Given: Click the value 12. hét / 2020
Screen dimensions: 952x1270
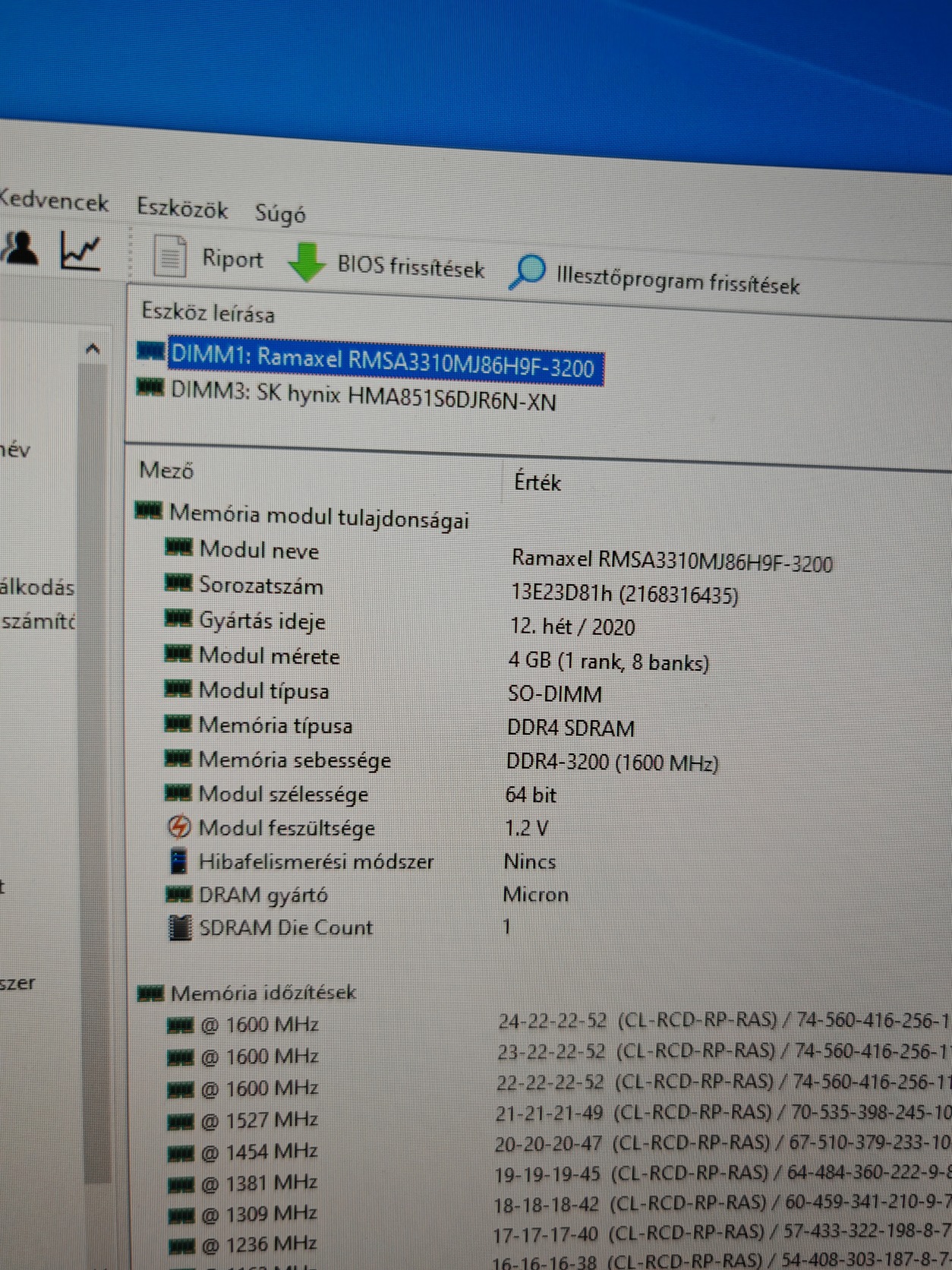Looking at the screenshot, I should [x=572, y=627].
